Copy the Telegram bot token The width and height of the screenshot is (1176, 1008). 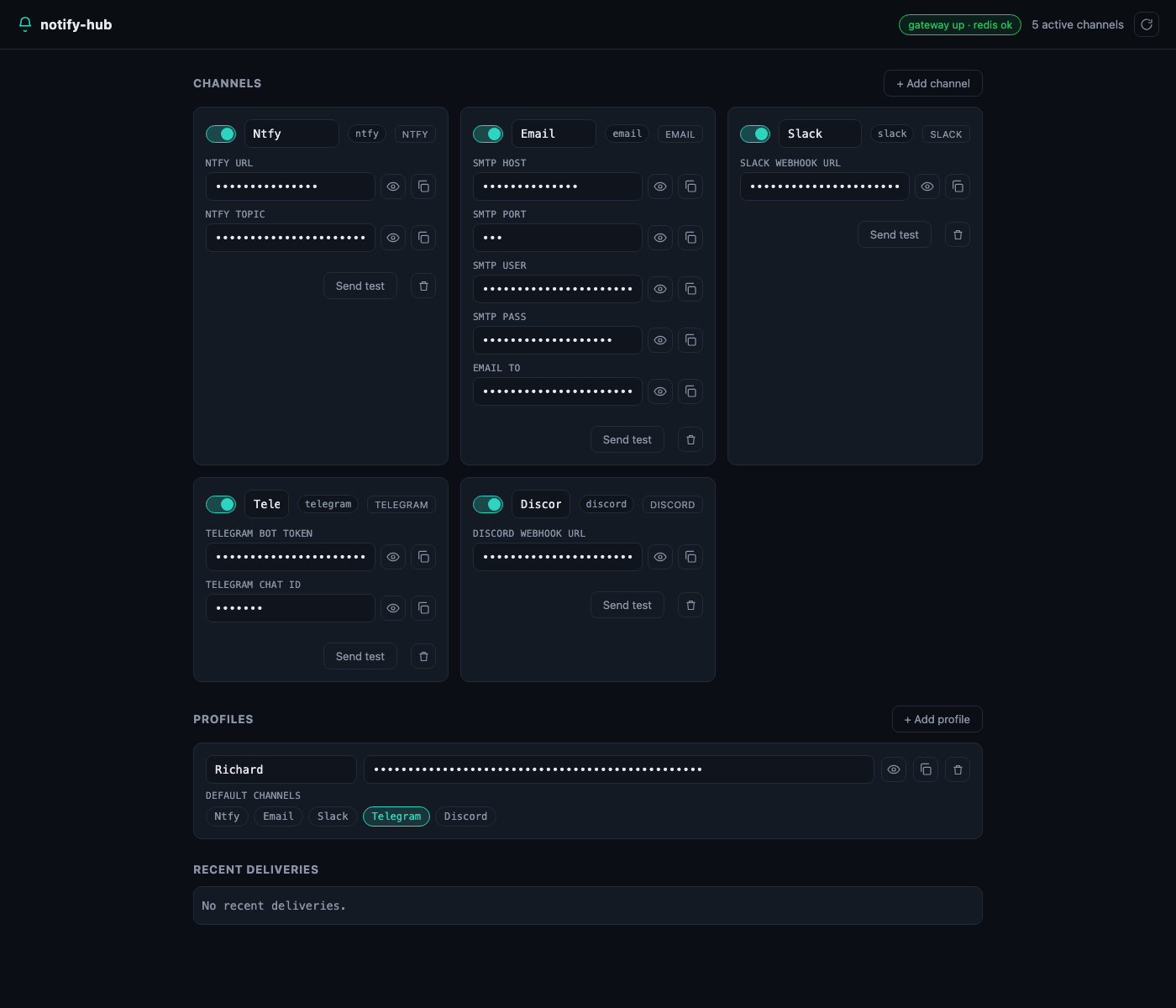tap(423, 557)
